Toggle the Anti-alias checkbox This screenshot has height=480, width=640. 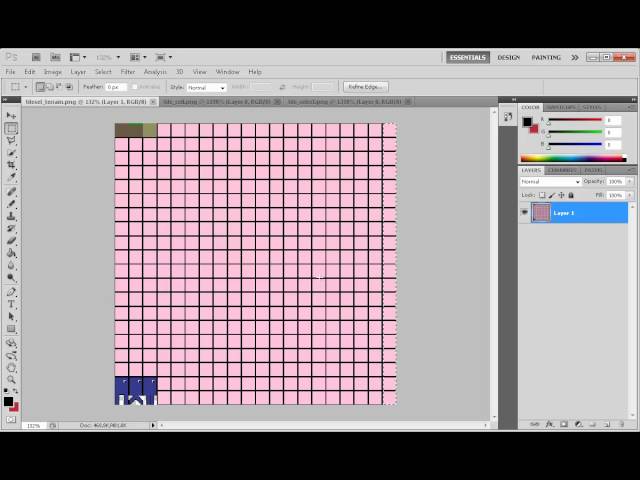[x=135, y=87]
